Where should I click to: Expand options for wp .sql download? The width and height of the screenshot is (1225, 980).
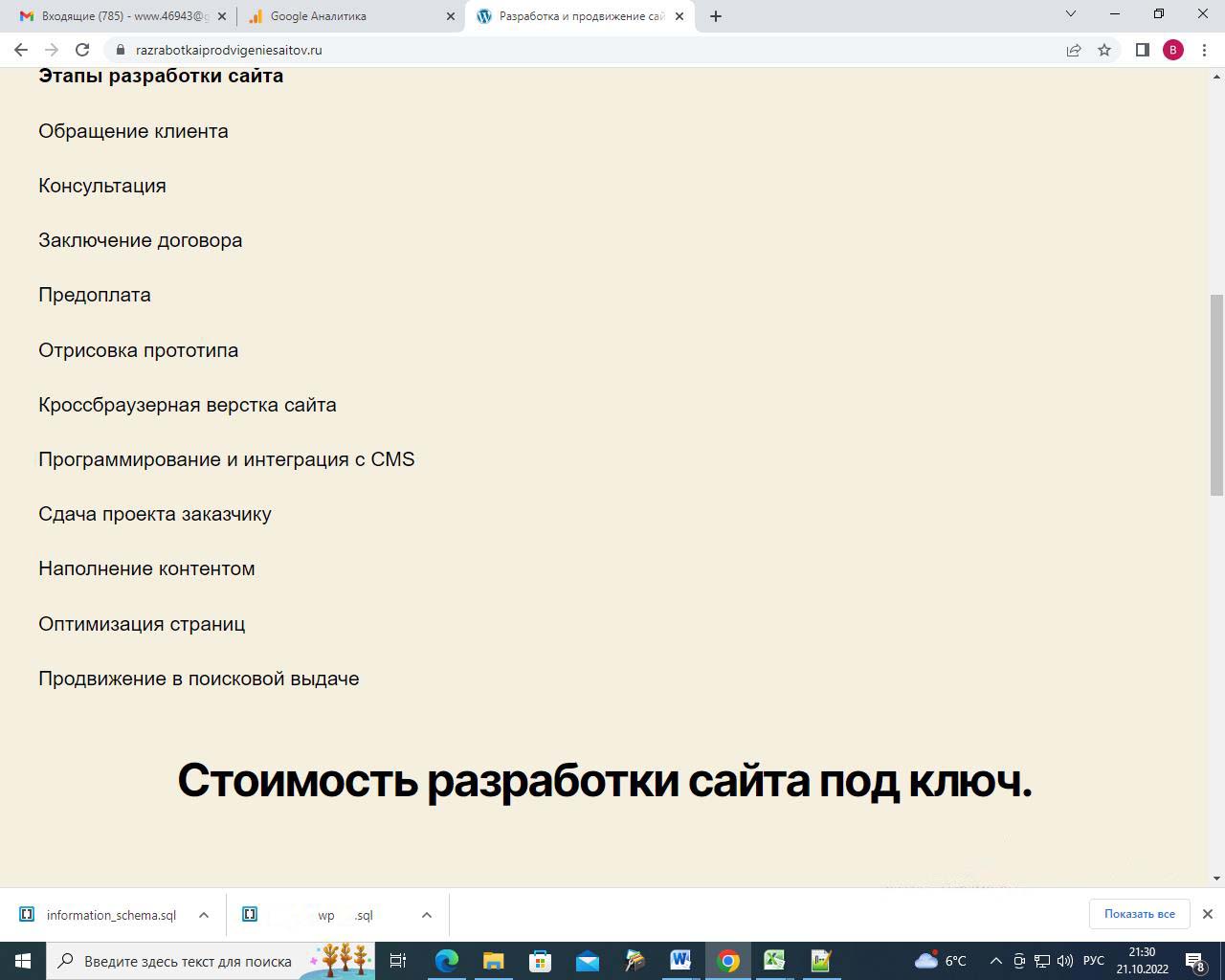(427, 915)
